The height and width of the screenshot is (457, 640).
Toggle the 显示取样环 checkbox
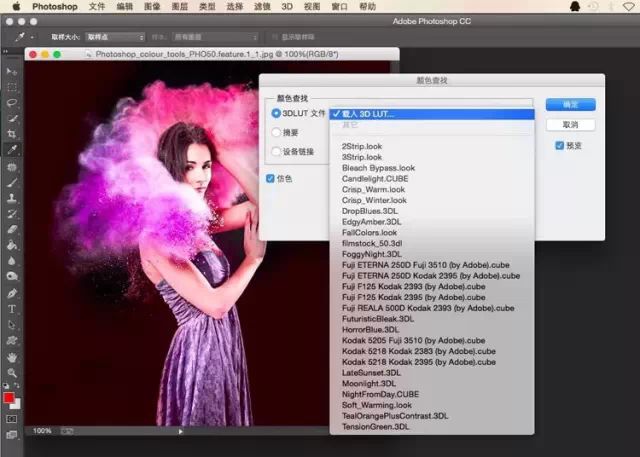[x=275, y=37]
